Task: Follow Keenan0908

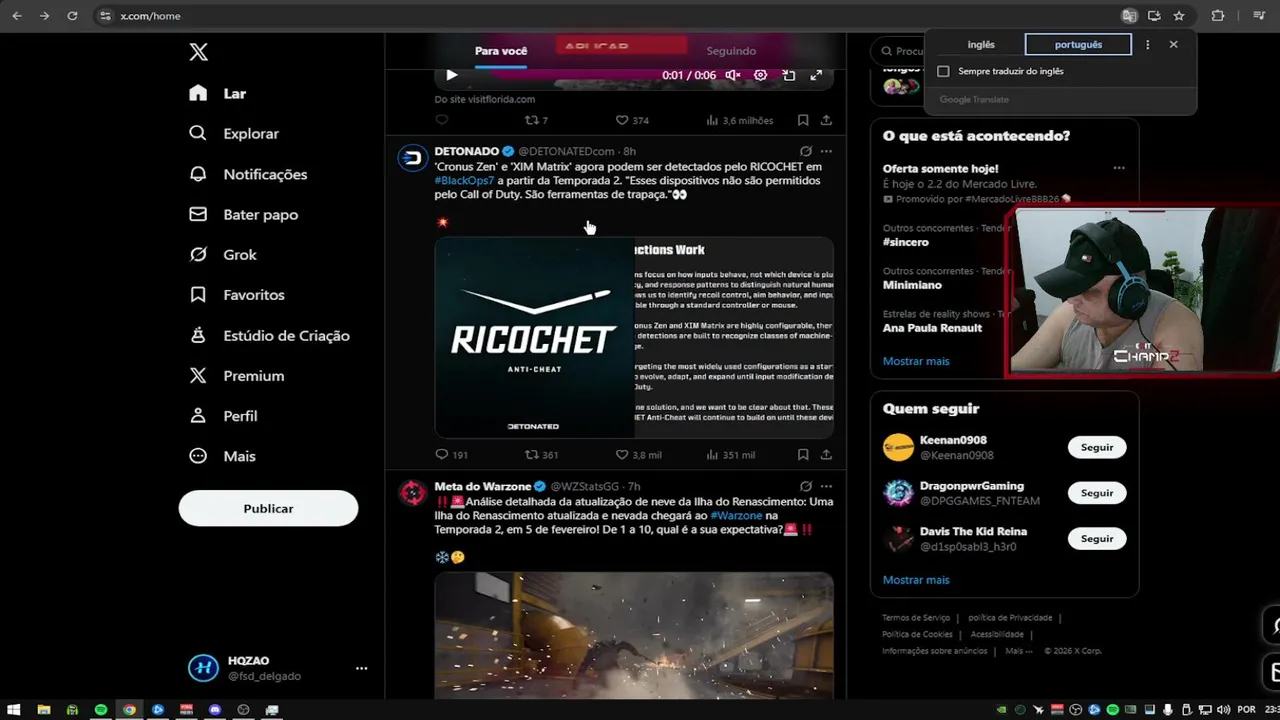Action: point(1097,447)
